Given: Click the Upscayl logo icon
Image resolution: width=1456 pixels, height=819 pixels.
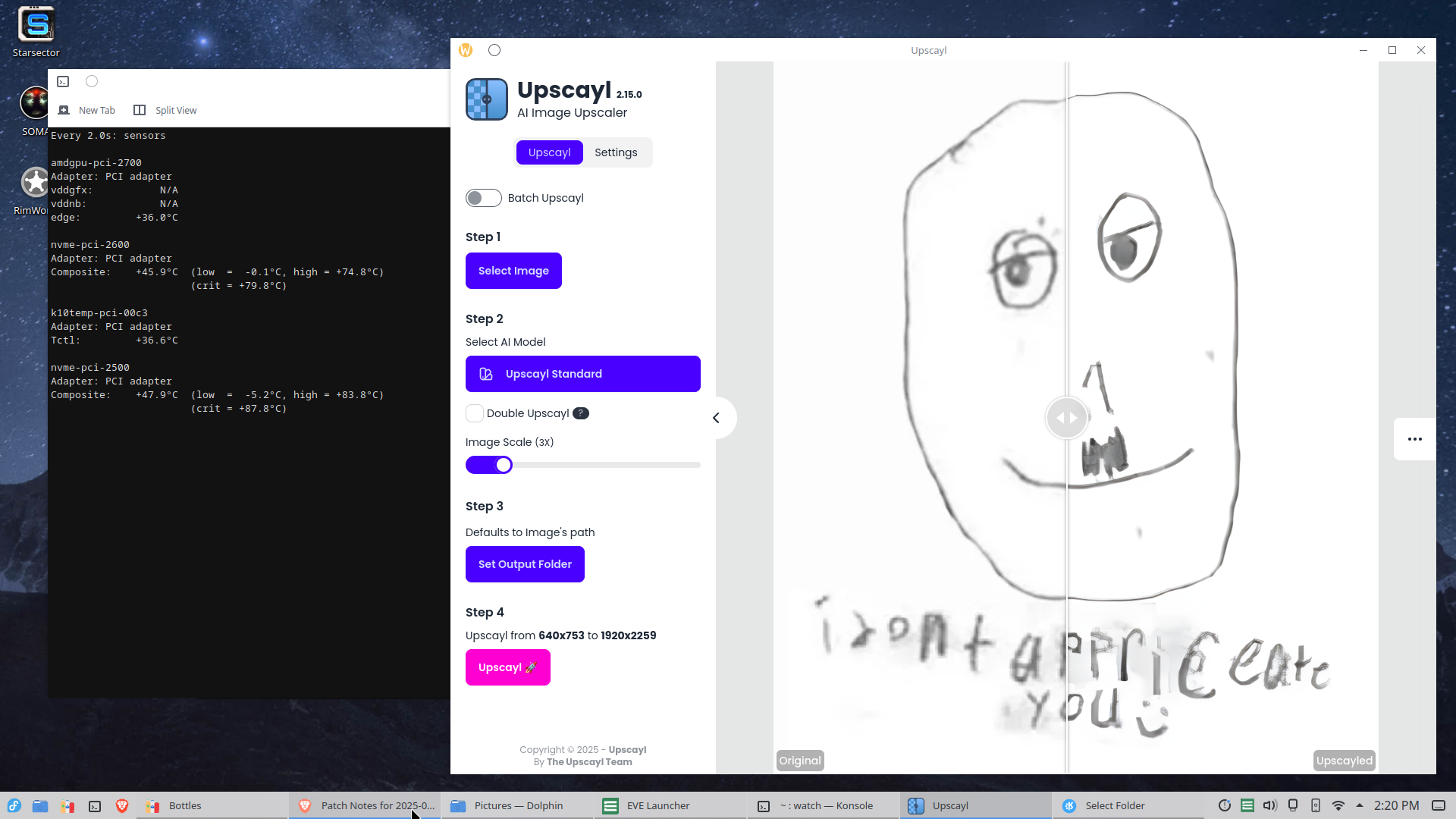Looking at the screenshot, I should pos(486,99).
